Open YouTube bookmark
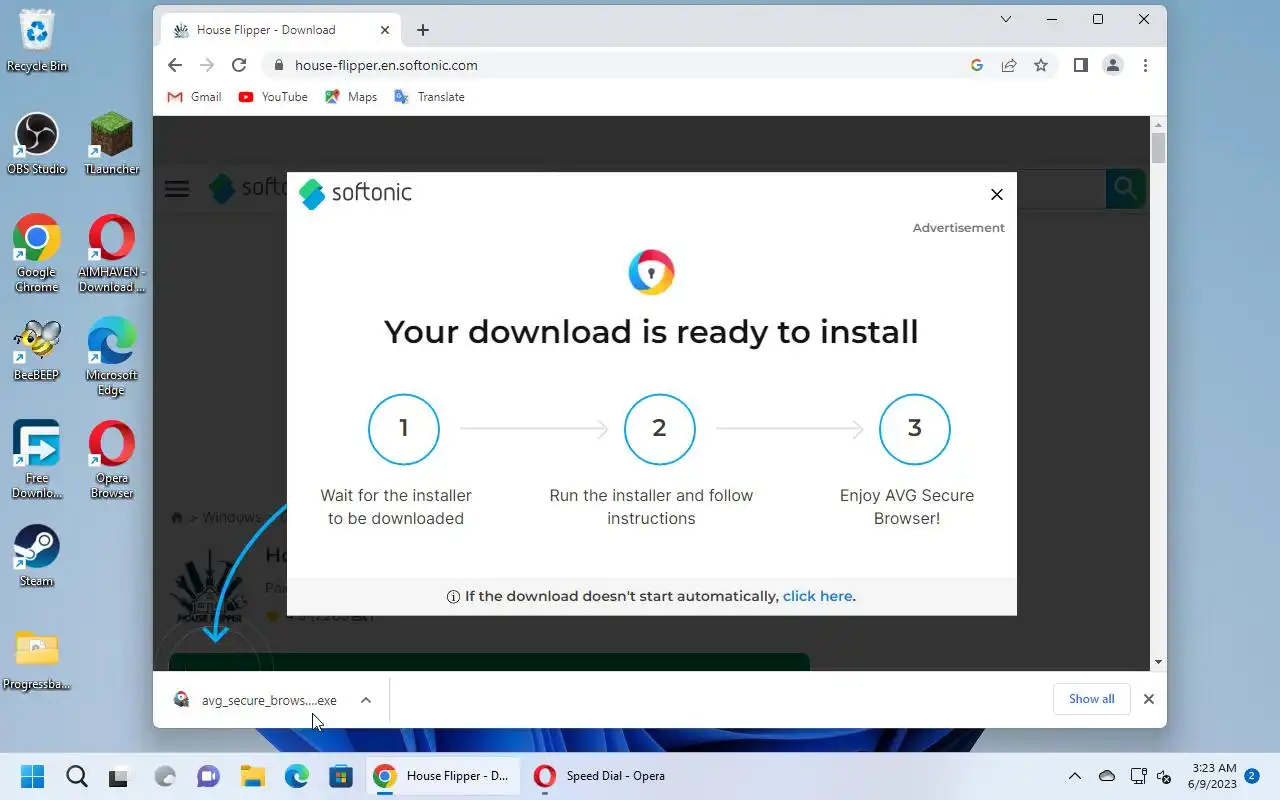 pos(273,97)
